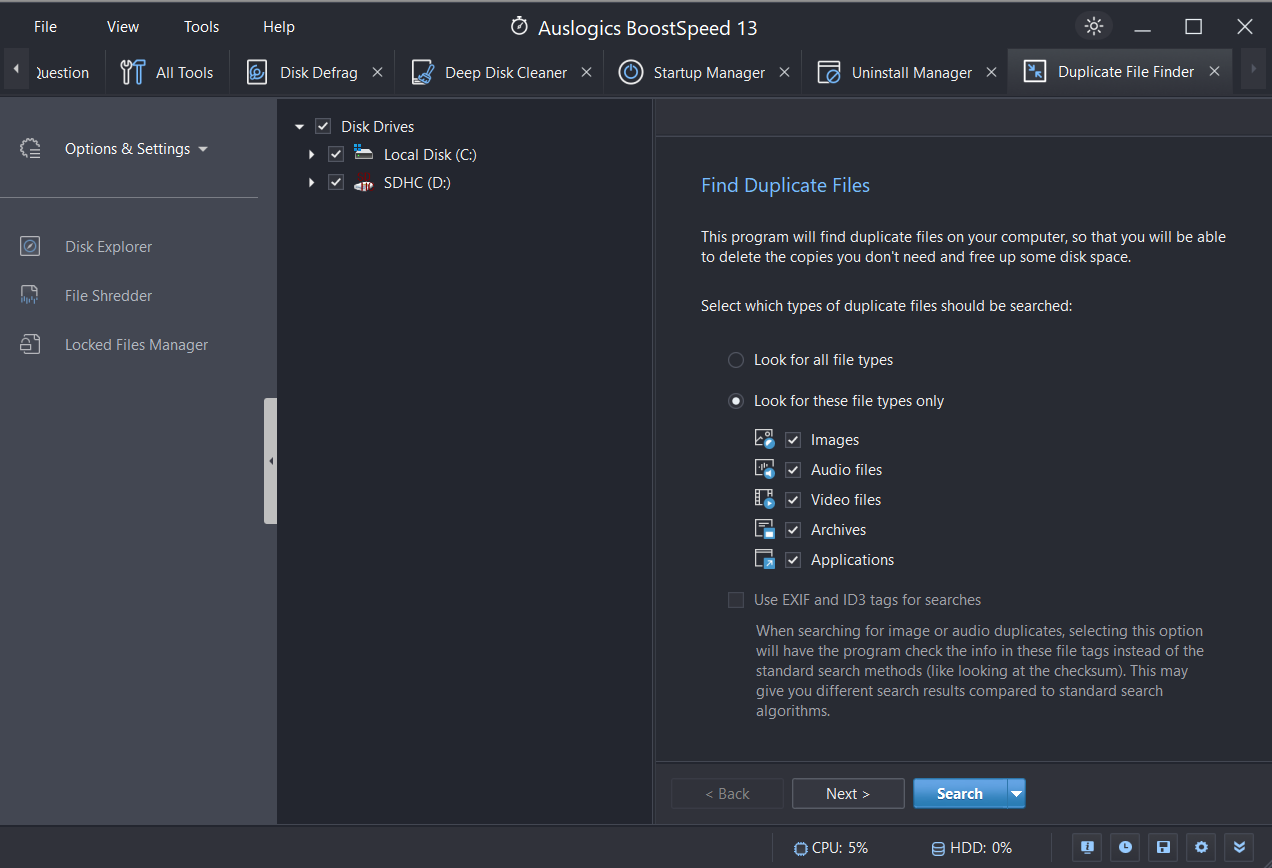Click the HDD: 0% status indicator
The image size is (1272, 868).
[x=972, y=848]
